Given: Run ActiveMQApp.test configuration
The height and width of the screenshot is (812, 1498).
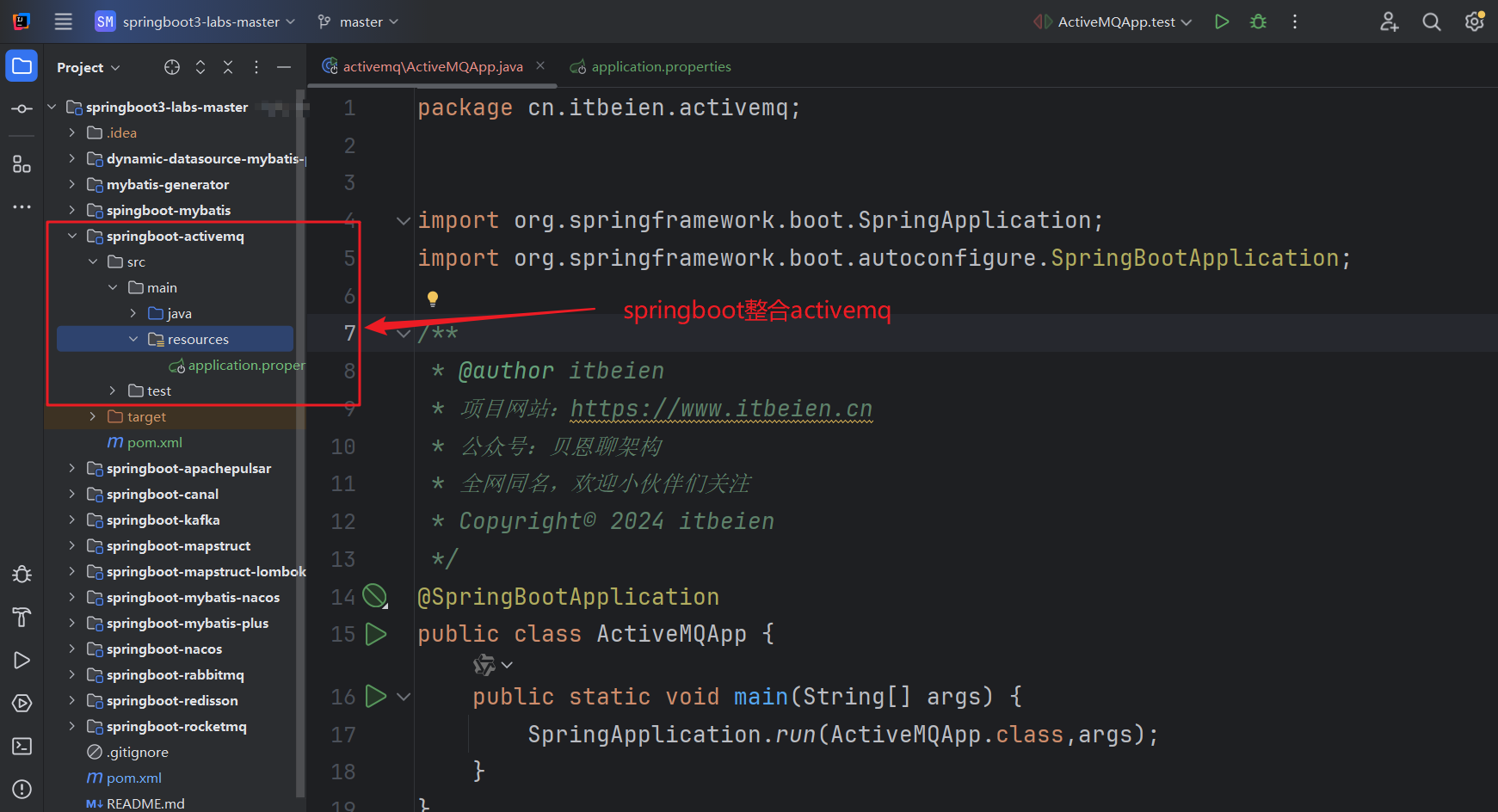Looking at the screenshot, I should pyautogui.click(x=1221, y=22).
